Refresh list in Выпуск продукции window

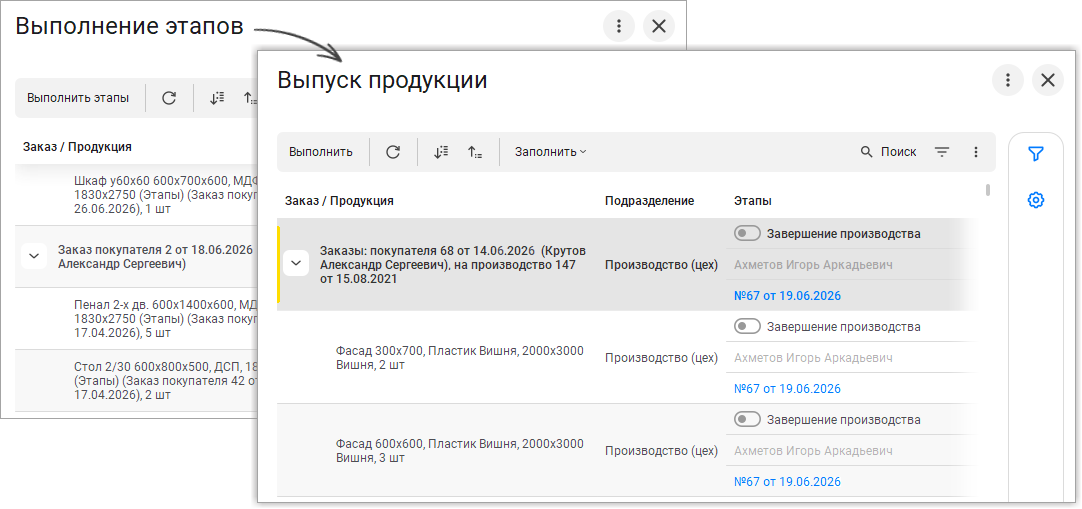click(x=393, y=152)
